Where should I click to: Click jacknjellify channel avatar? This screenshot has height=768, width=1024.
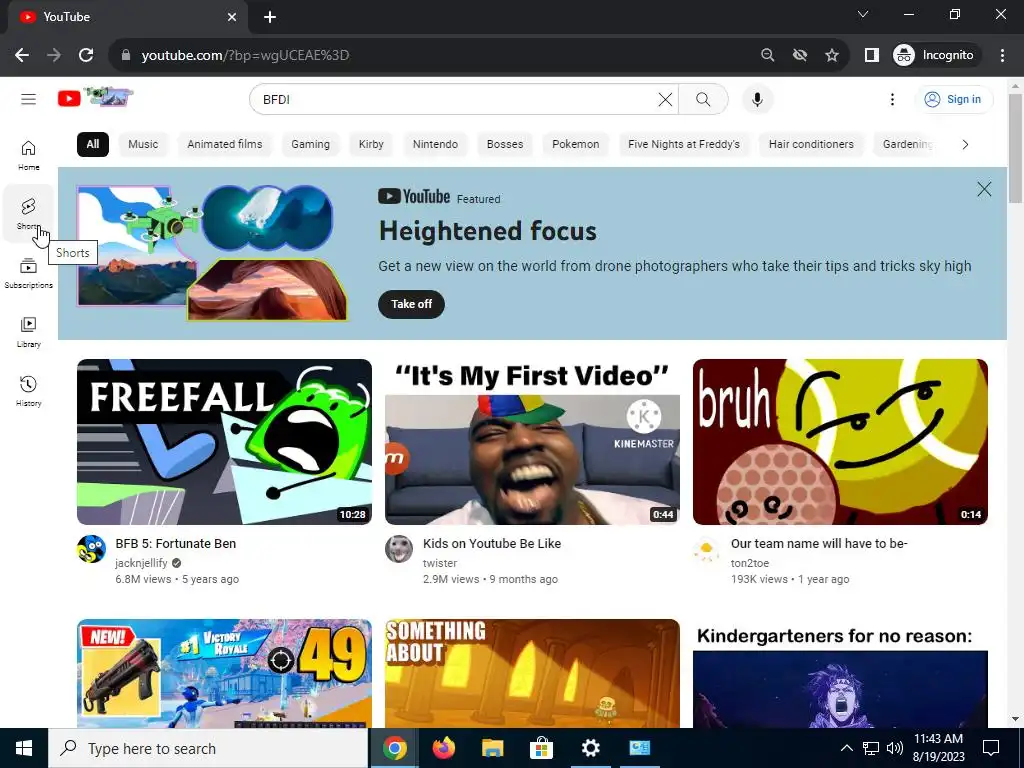[91, 549]
